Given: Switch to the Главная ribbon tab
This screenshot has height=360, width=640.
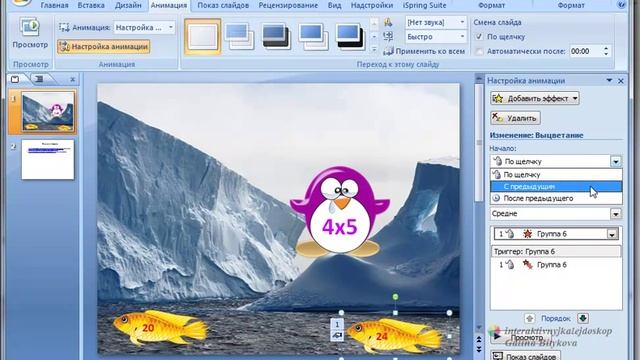Looking at the screenshot, I should (54, 5).
